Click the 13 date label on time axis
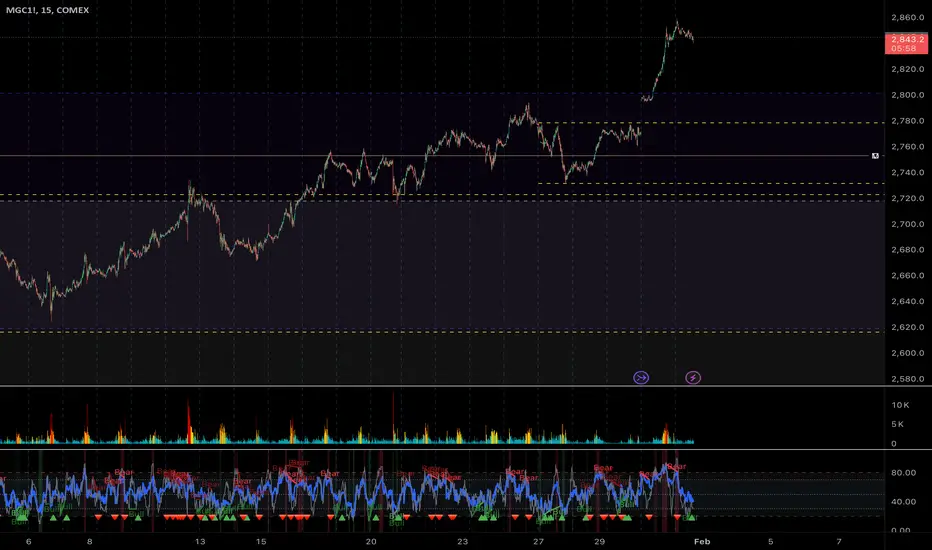Image resolution: width=932 pixels, height=550 pixels. click(x=200, y=542)
